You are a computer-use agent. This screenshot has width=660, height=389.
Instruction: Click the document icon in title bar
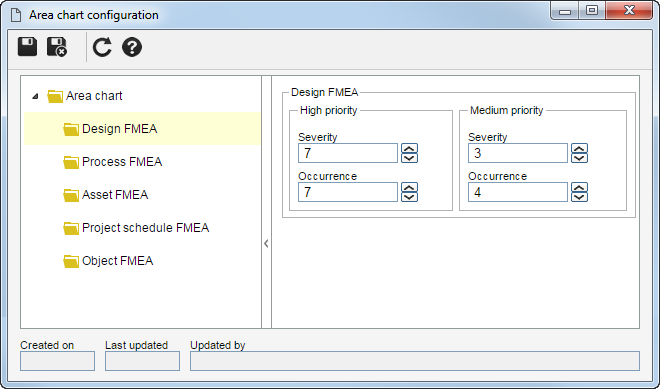click(x=16, y=15)
